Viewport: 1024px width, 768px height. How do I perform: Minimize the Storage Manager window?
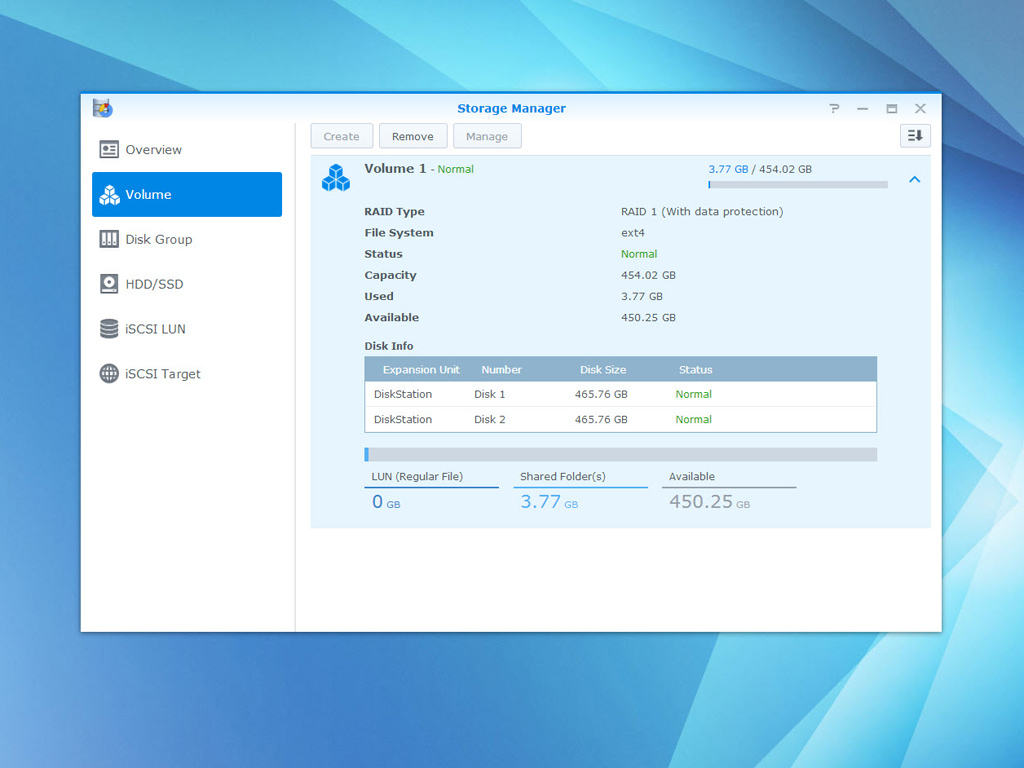click(x=863, y=108)
